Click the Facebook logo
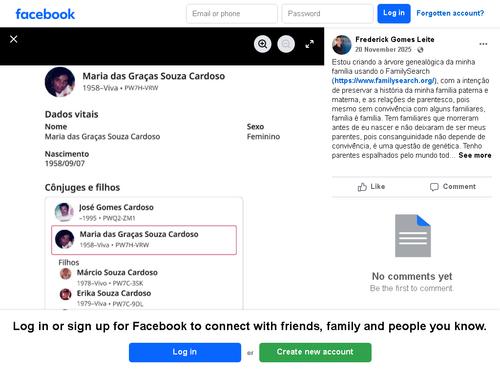 45,14
